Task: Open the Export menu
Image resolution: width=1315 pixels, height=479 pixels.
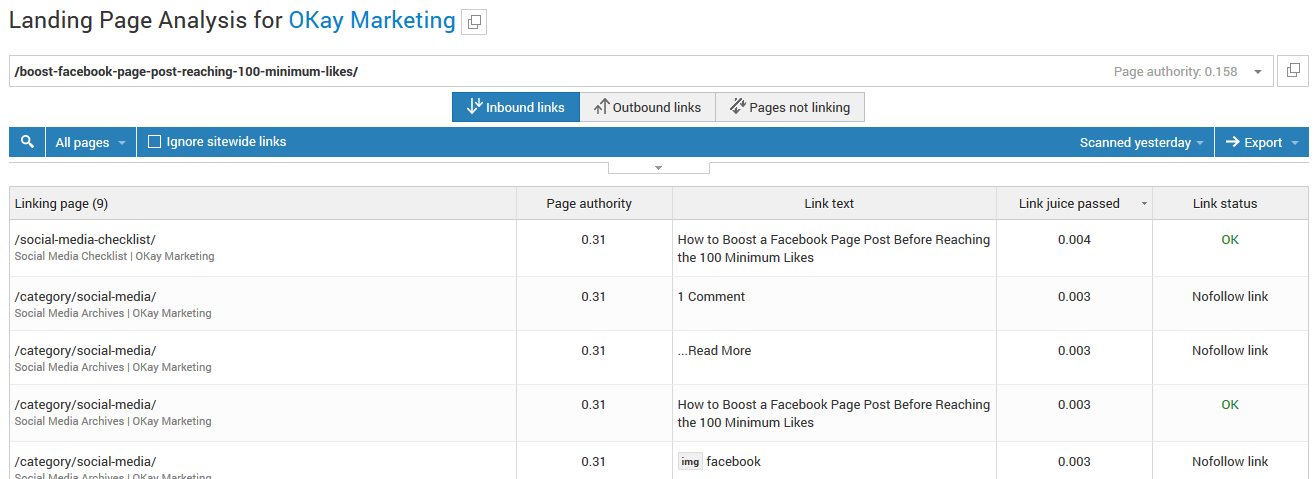Action: coord(1262,142)
